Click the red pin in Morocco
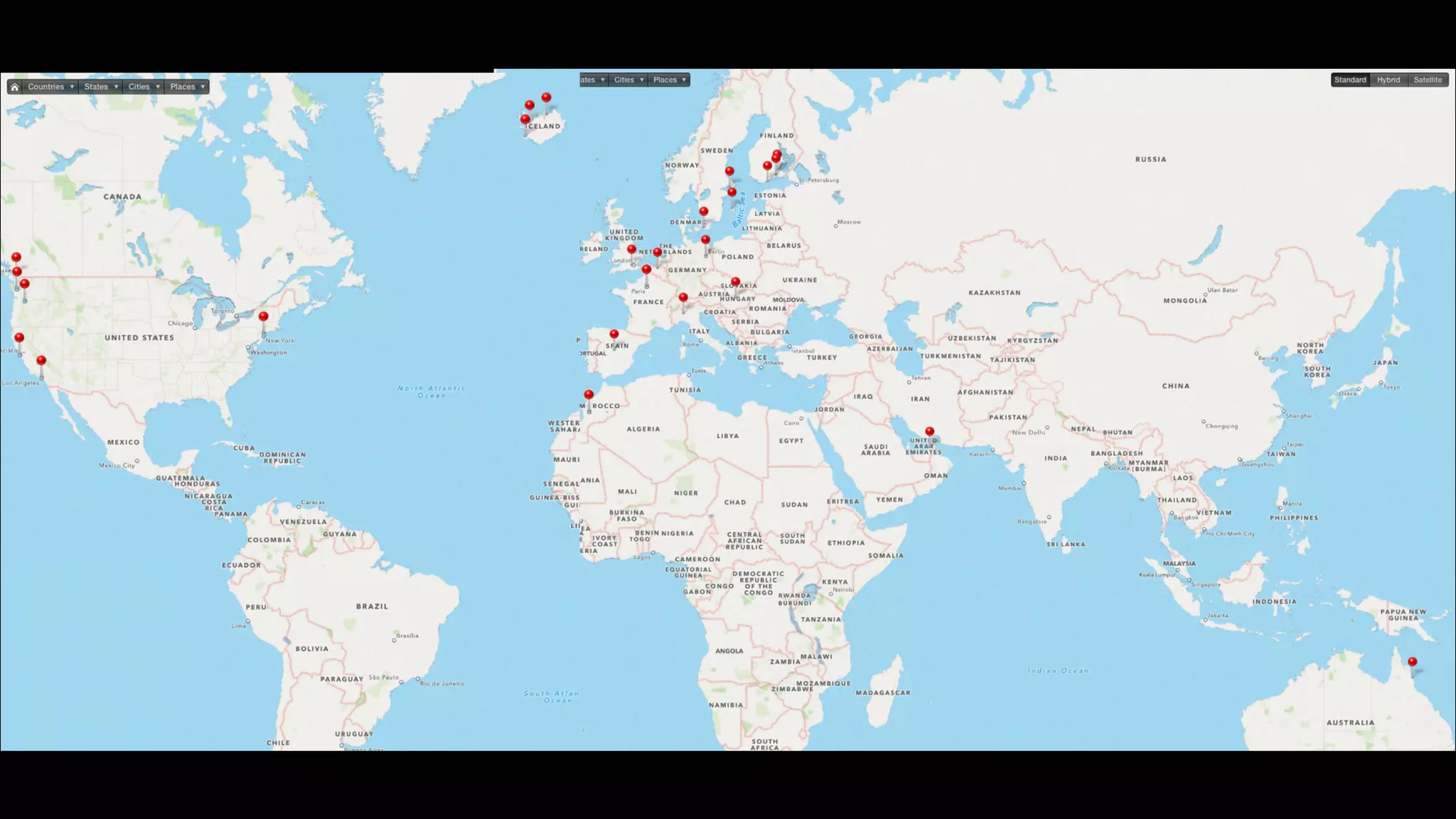 pos(589,395)
